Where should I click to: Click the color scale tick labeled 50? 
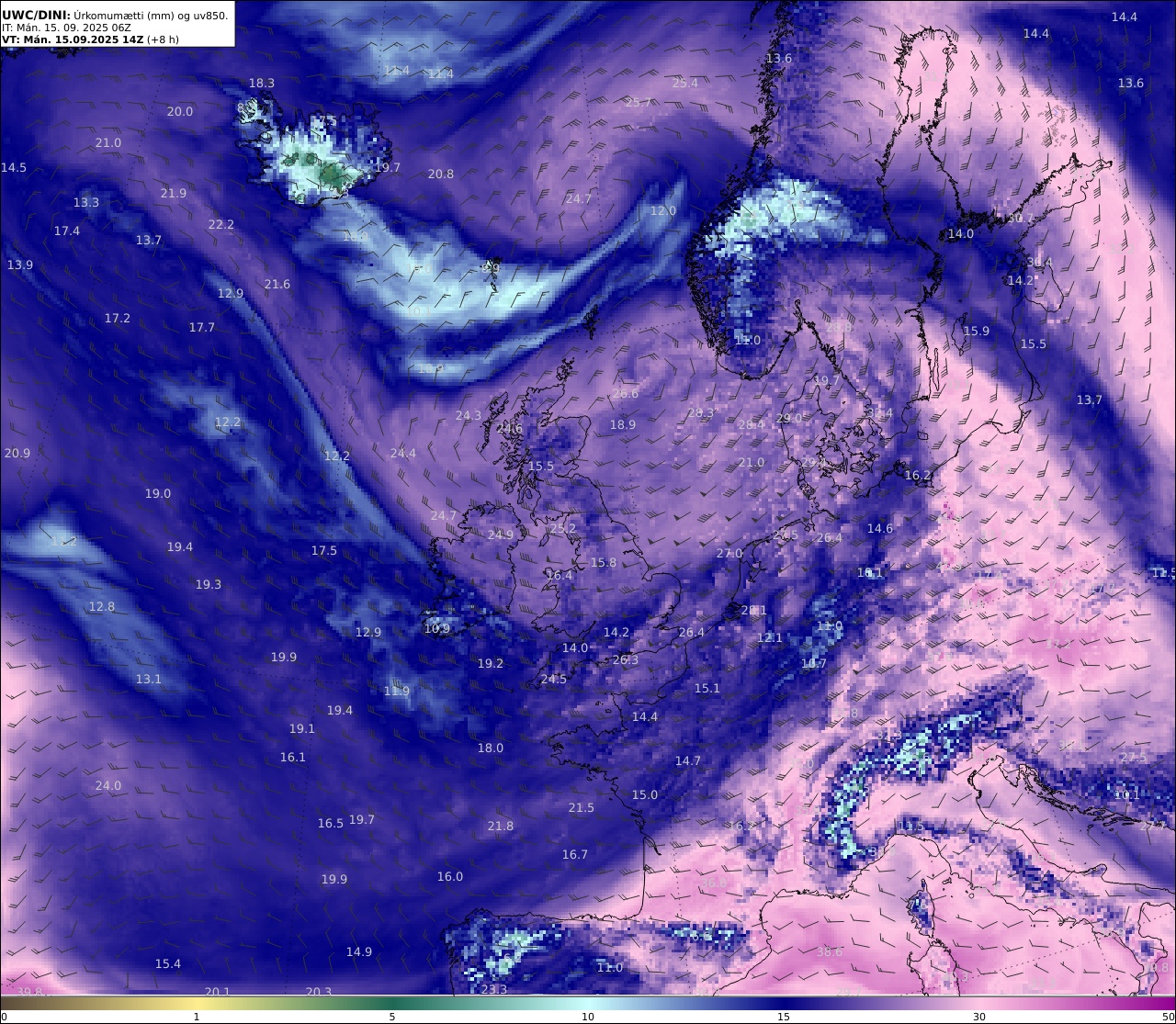1169,1017
